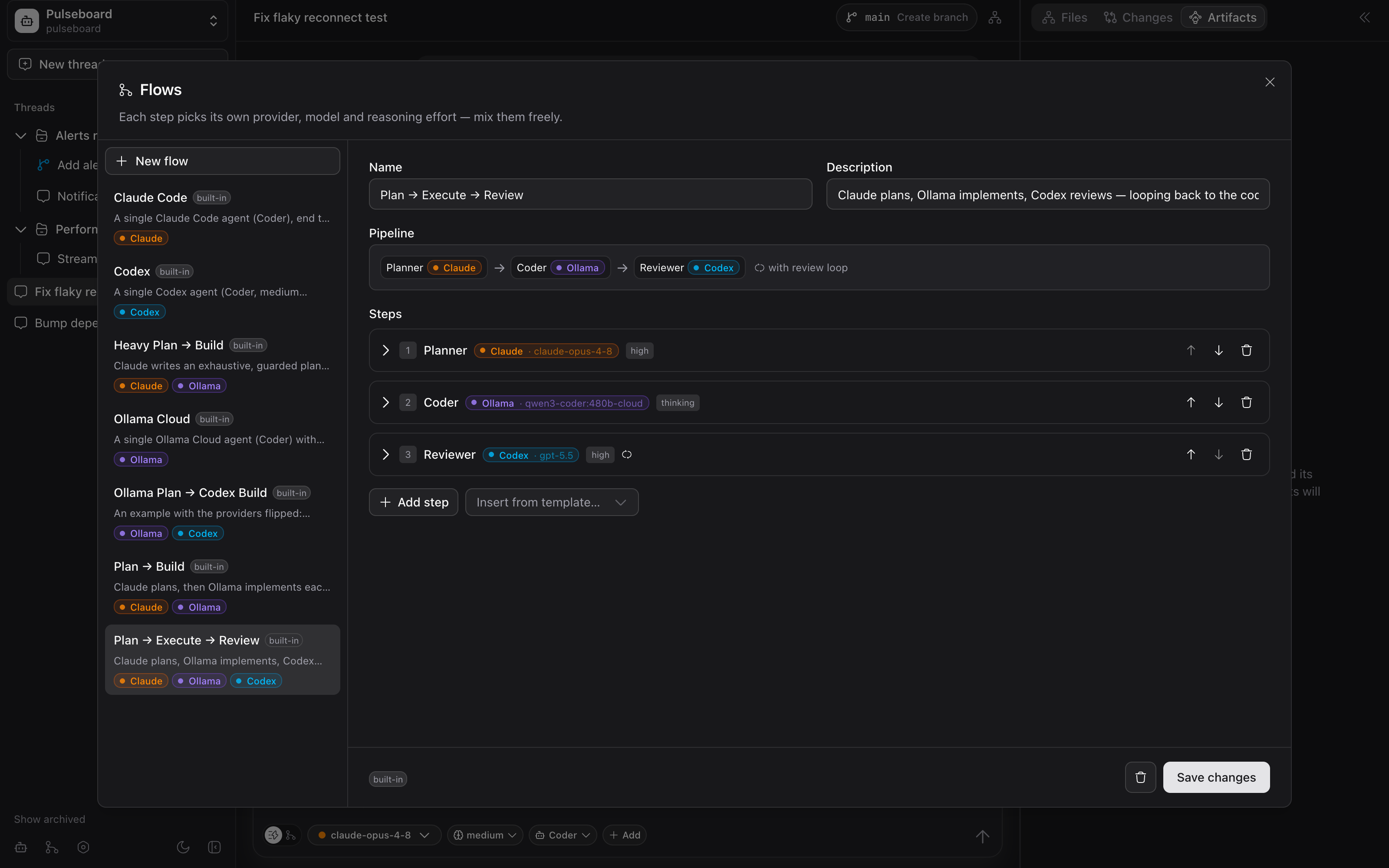Move Coder step down
The height and width of the screenshot is (868, 1389).
click(x=1218, y=402)
